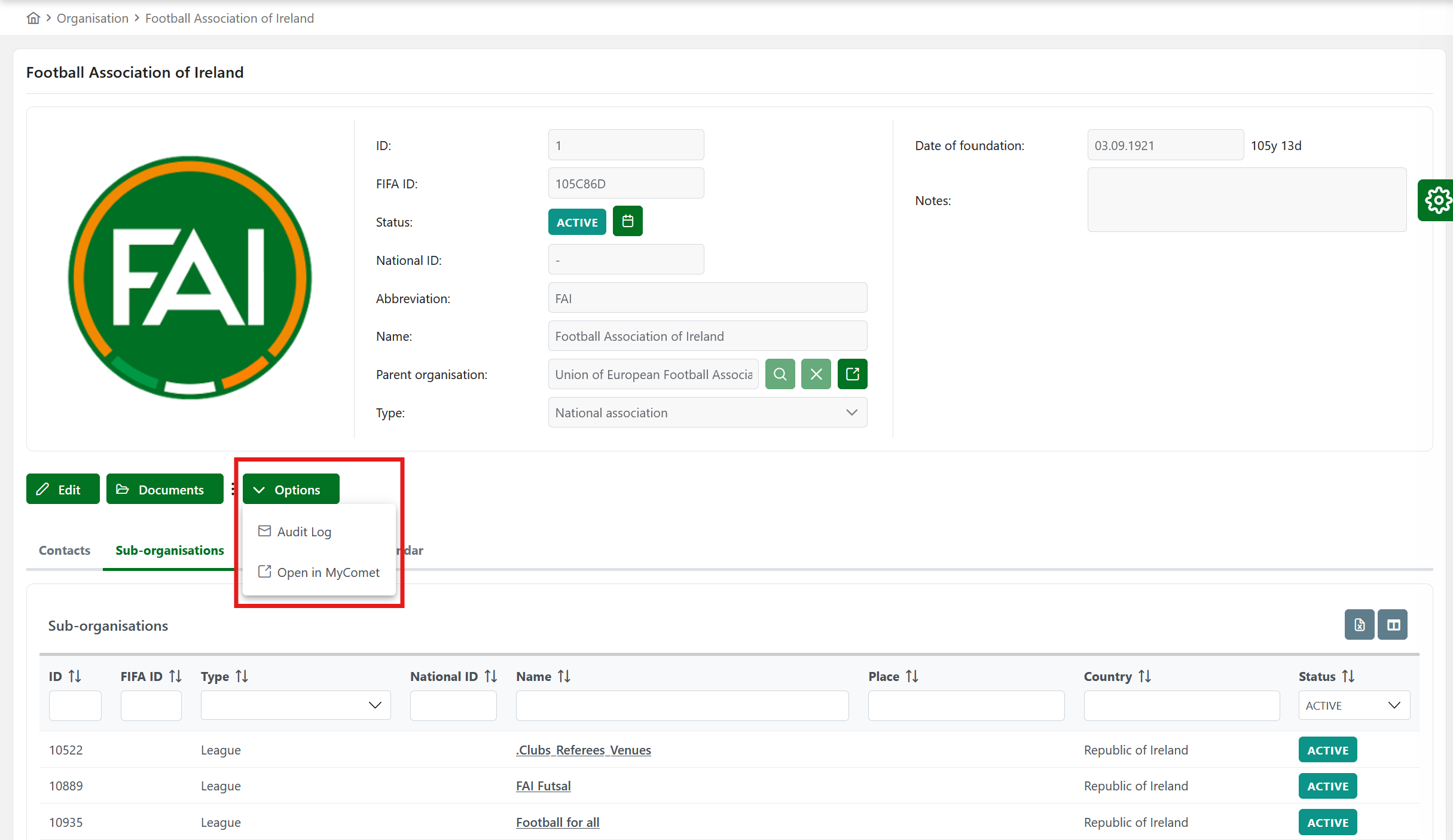This screenshot has height=840, width=1453.
Task: Toggle column chooser for sub-organisations table
Action: [1393, 625]
